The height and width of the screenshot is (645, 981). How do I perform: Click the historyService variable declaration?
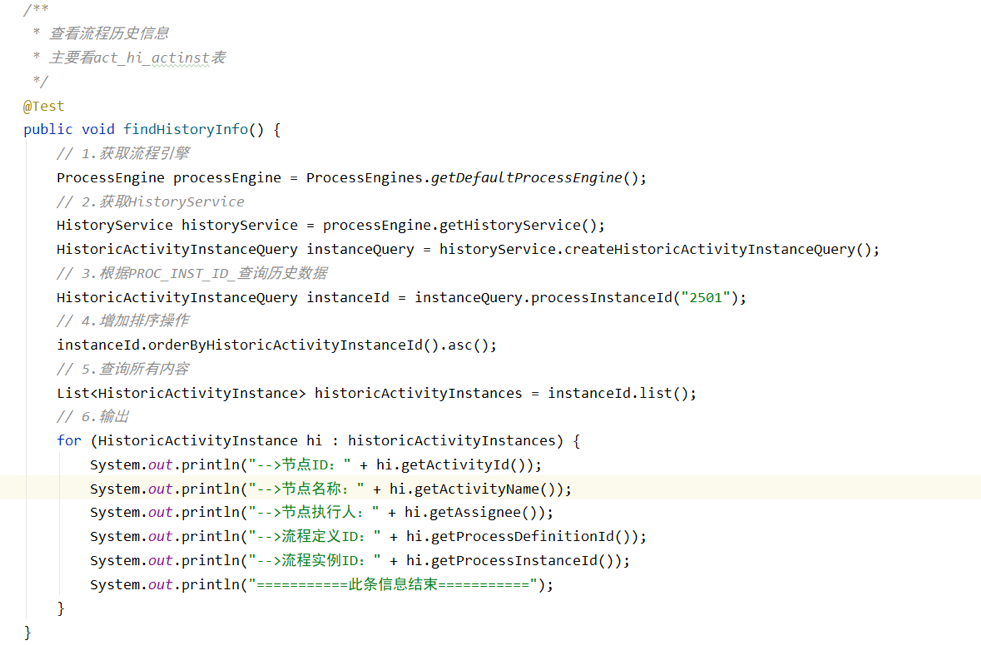pyautogui.click(x=240, y=225)
